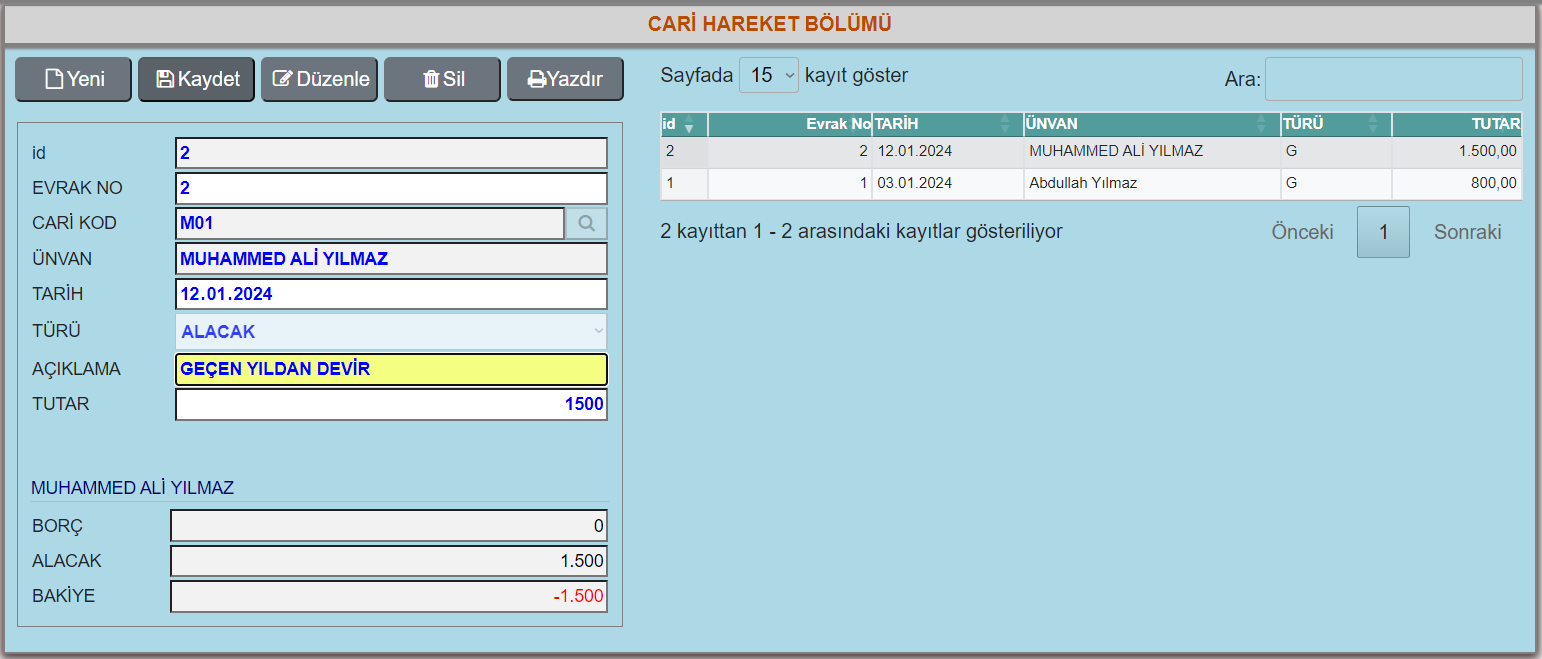Viewport: 1542px width, 659px height.
Task: Click into the Ara search field
Action: (x=1393, y=79)
